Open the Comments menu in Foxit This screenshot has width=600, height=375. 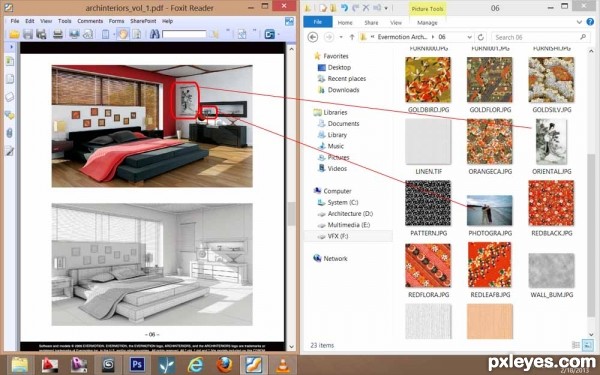(90, 21)
